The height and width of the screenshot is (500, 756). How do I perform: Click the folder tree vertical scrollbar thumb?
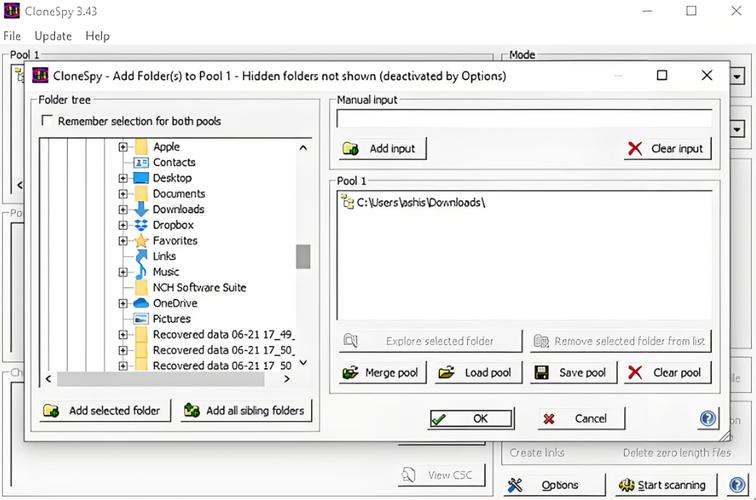[x=303, y=257]
